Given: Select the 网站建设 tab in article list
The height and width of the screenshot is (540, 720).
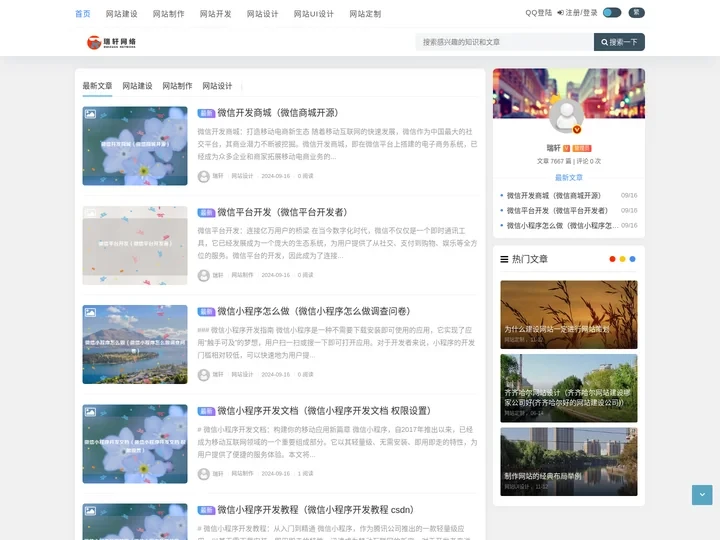Looking at the screenshot, I should 137,86.
